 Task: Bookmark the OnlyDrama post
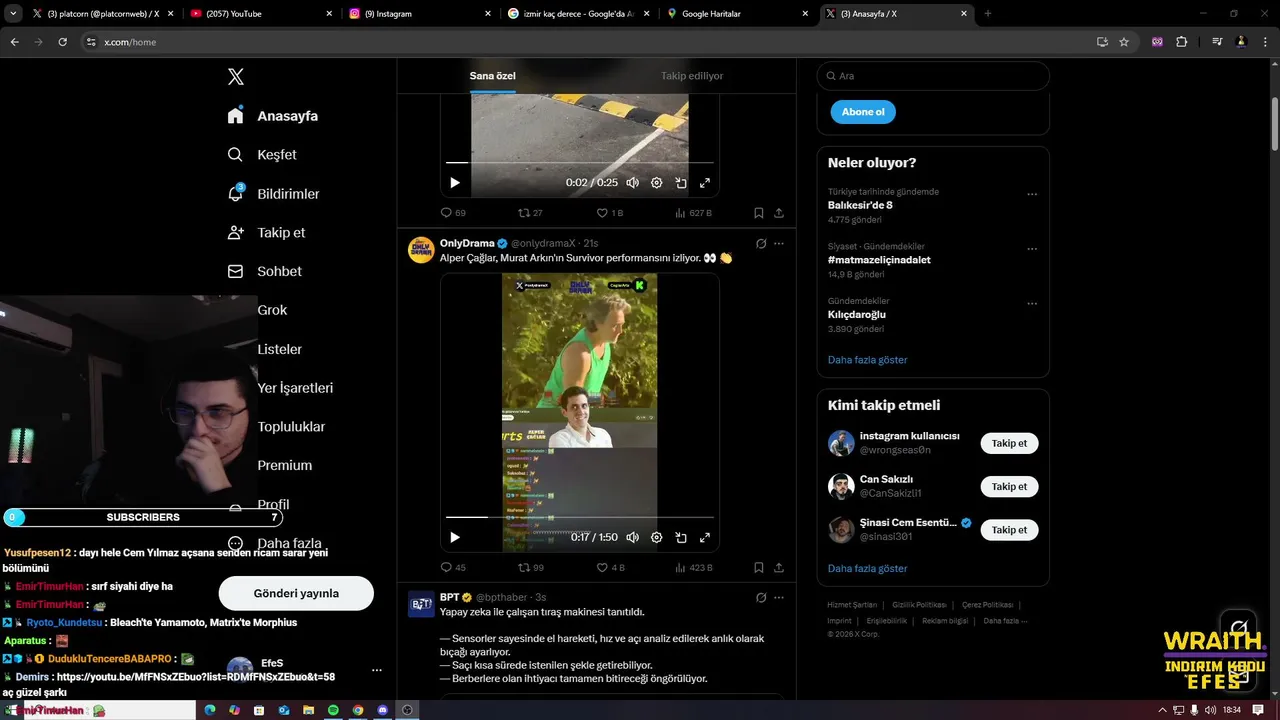tap(759, 567)
